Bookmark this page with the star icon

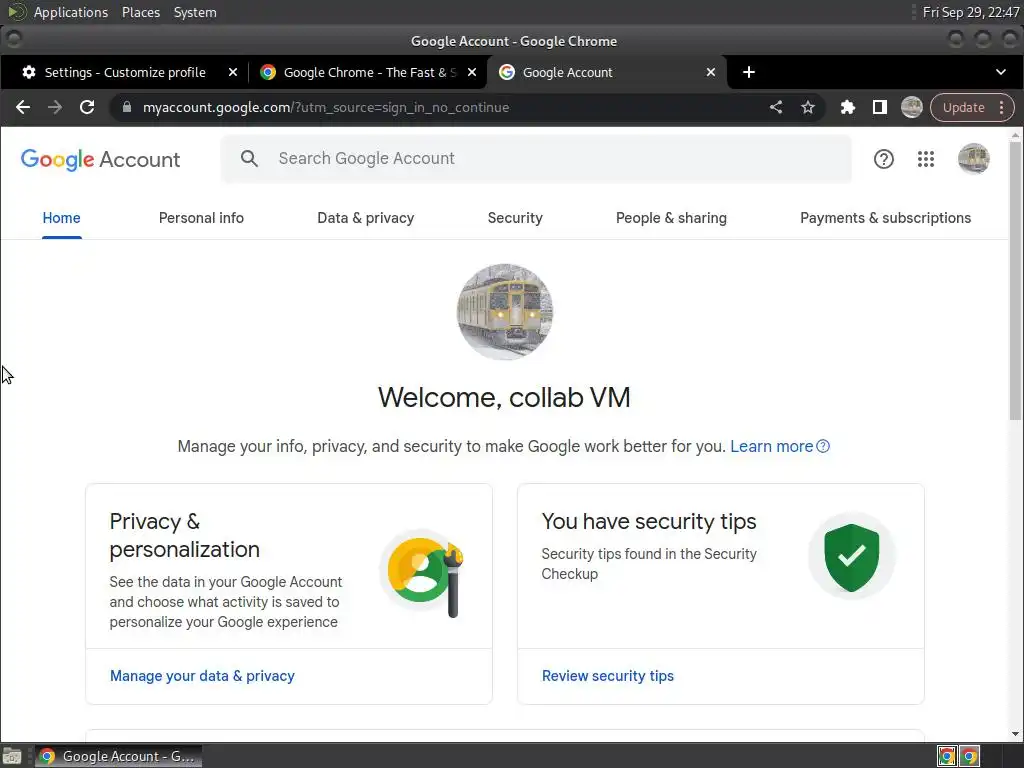coord(808,107)
